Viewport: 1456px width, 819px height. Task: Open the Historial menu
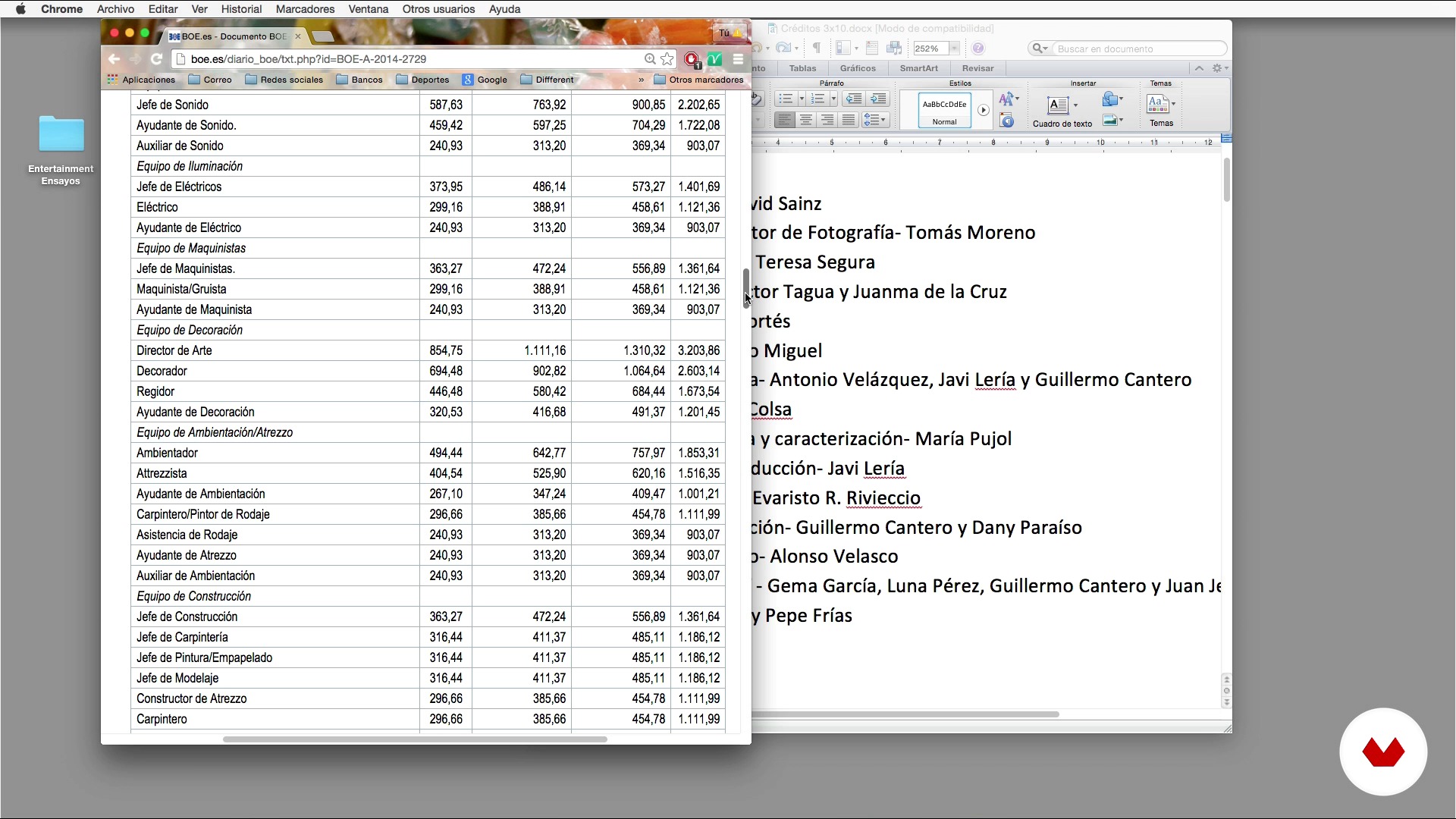coord(241,9)
